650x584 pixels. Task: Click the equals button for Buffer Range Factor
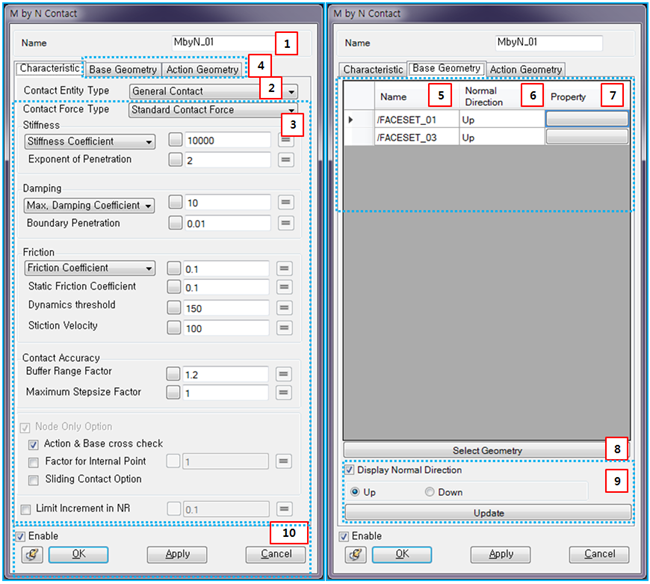tap(284, 374)
